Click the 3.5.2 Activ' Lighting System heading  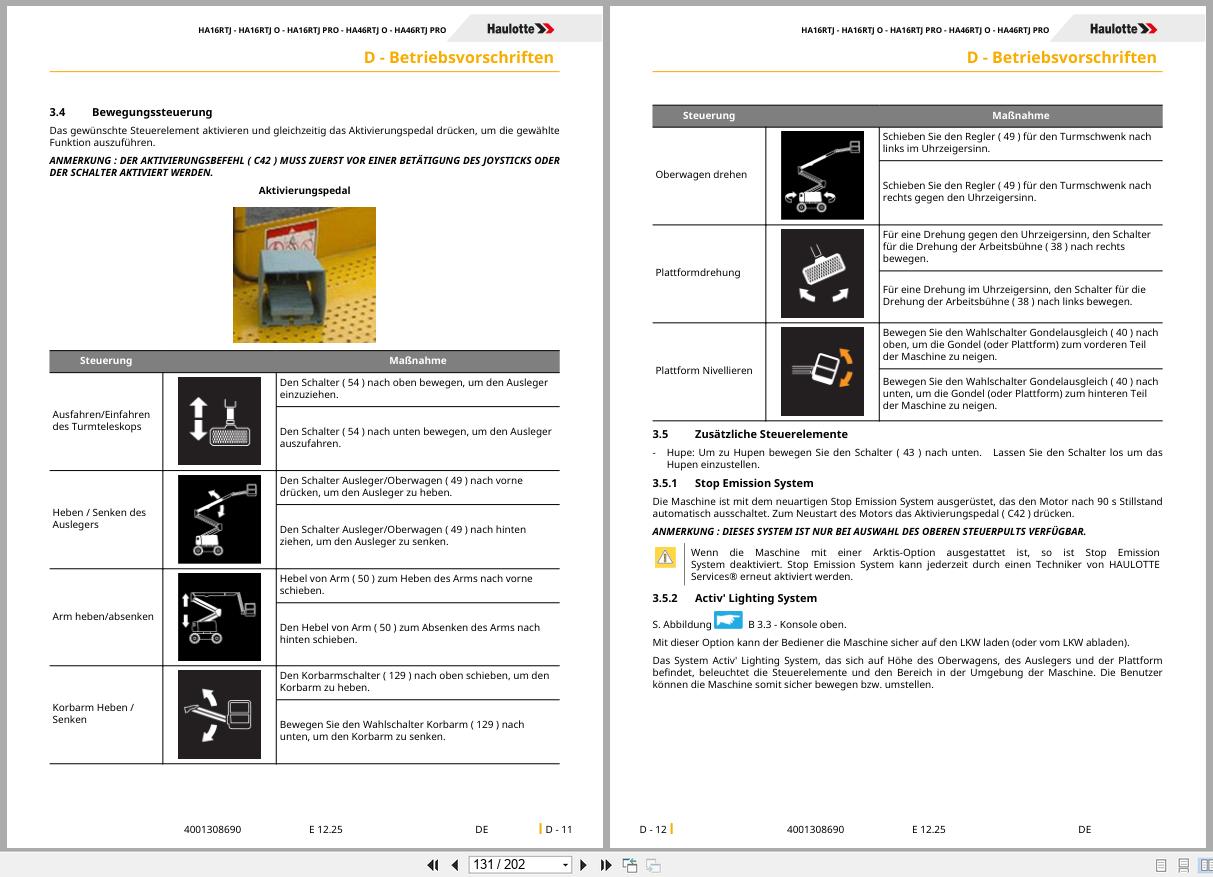click(735, 598)
